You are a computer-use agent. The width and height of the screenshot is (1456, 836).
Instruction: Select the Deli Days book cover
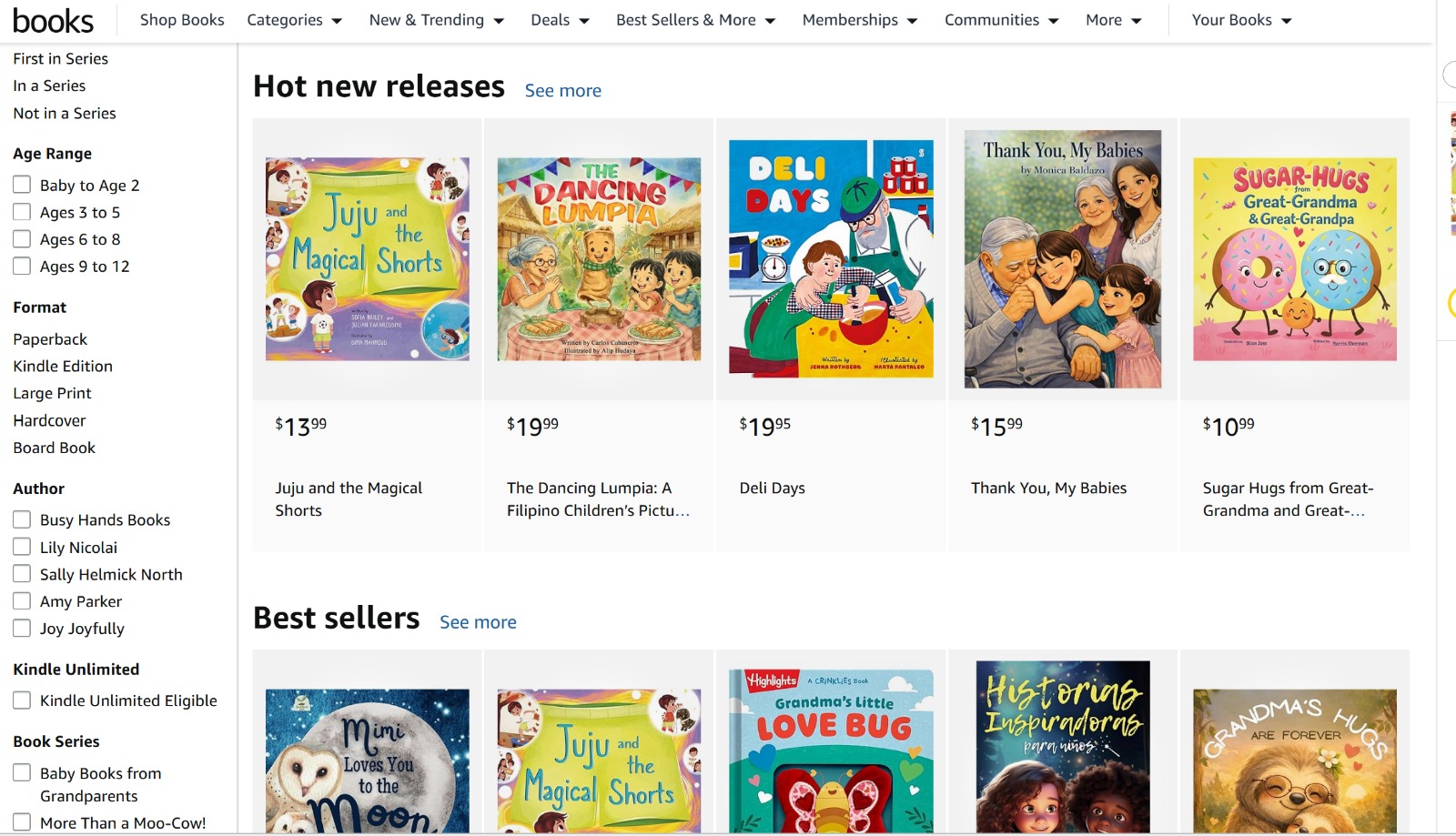(831, 259)
